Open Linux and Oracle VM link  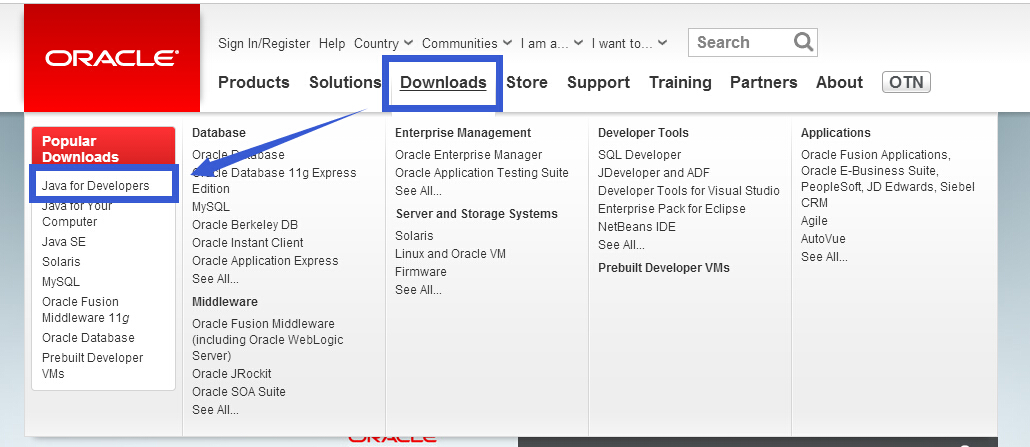(451, 254)
